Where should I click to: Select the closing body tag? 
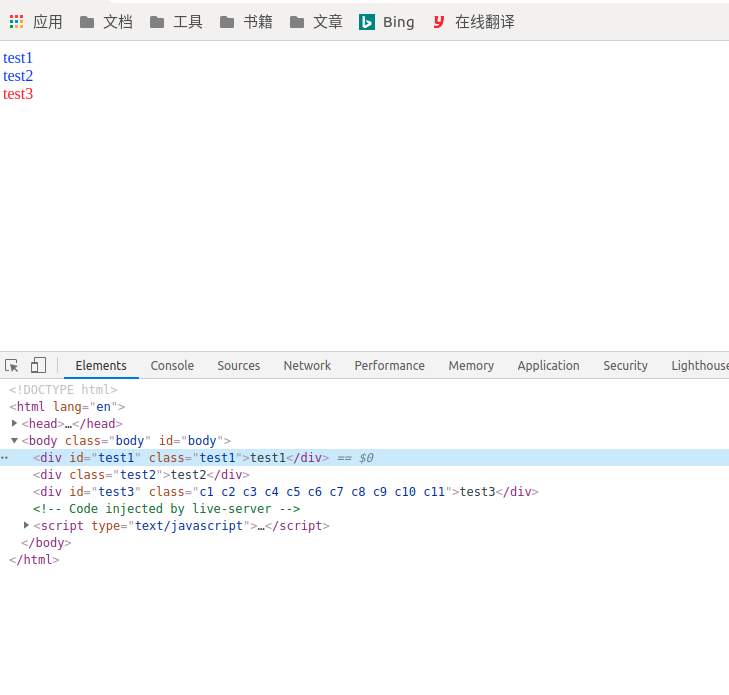tap(46, 543)
